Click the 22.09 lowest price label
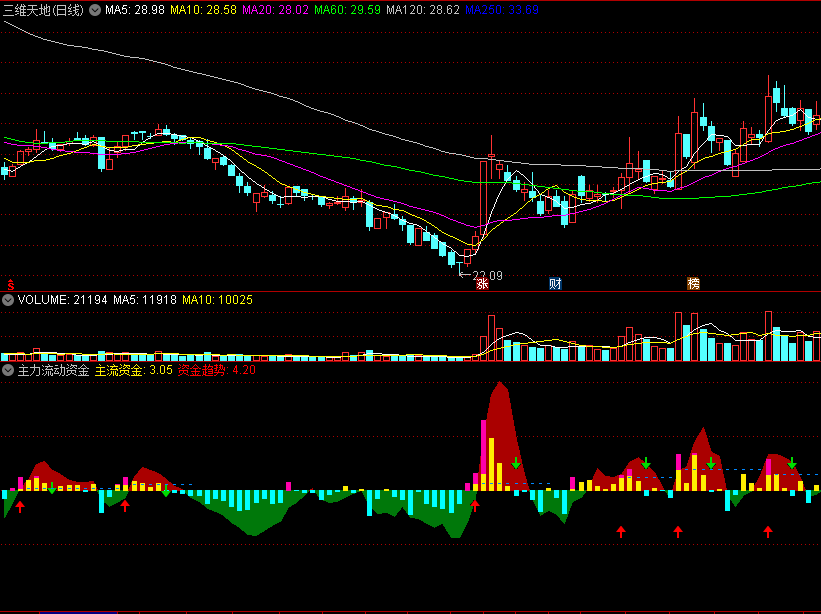The image size is (821, 614). coord(487,275)
